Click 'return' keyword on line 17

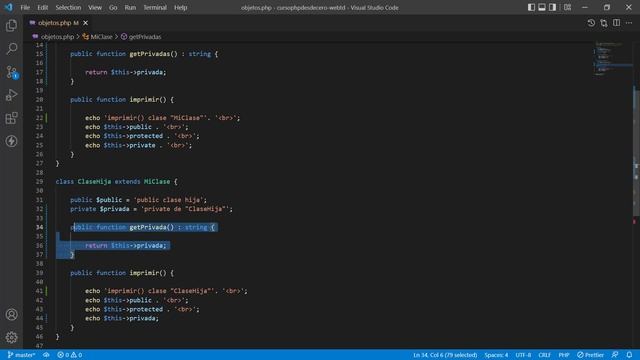[x=96, y=72]
